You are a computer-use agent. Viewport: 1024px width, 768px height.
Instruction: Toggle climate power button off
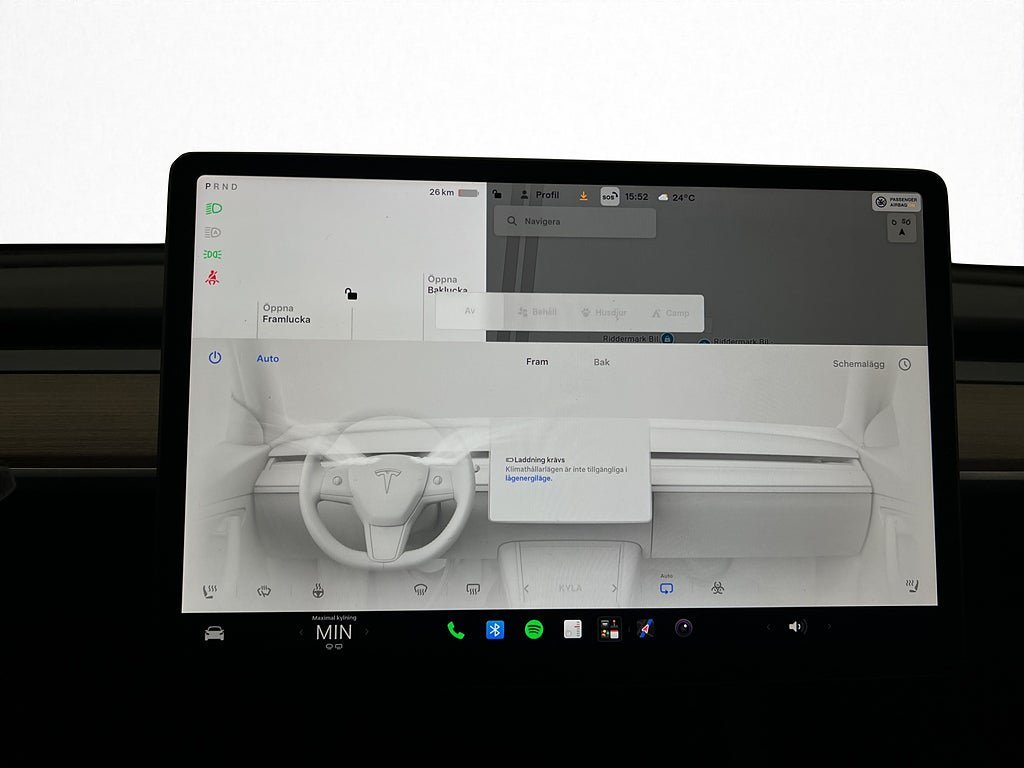pos(215,357)
